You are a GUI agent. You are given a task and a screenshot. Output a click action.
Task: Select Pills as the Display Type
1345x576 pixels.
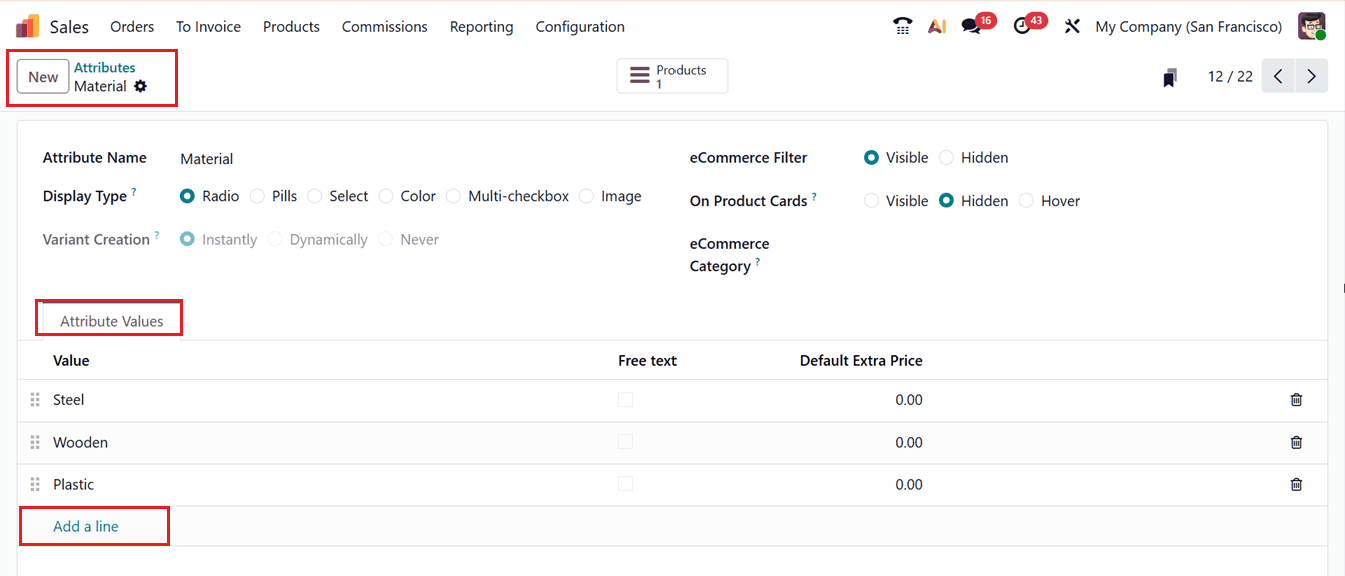[257, 196]
